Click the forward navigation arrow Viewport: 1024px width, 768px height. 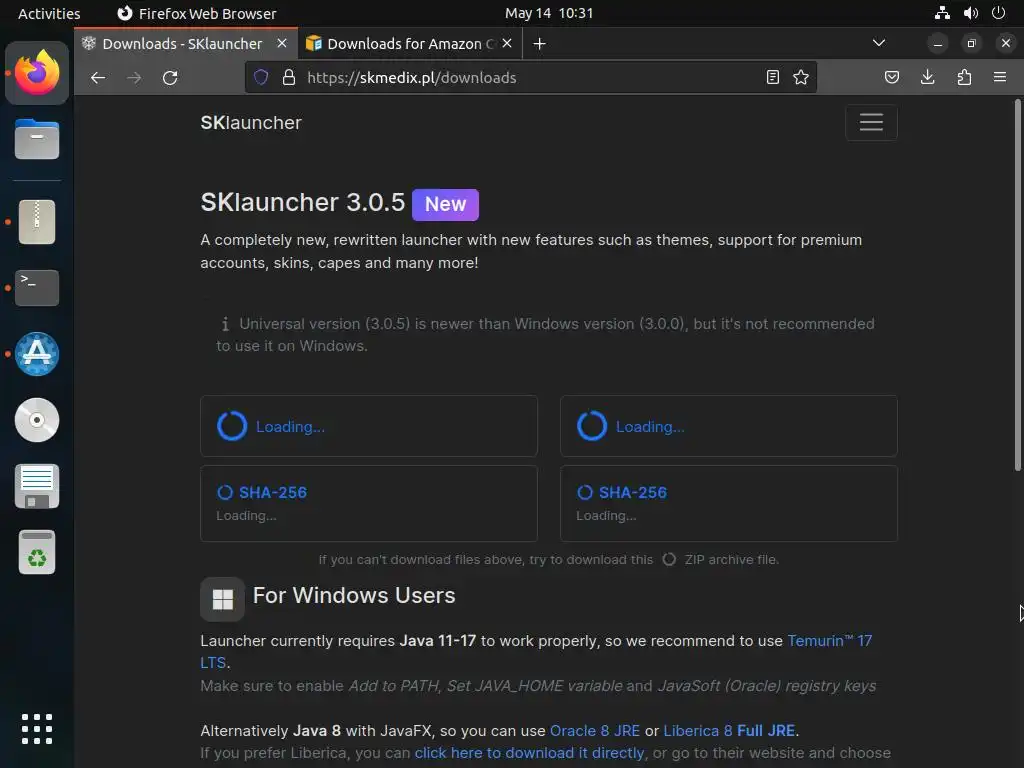(x=135, y=78)
